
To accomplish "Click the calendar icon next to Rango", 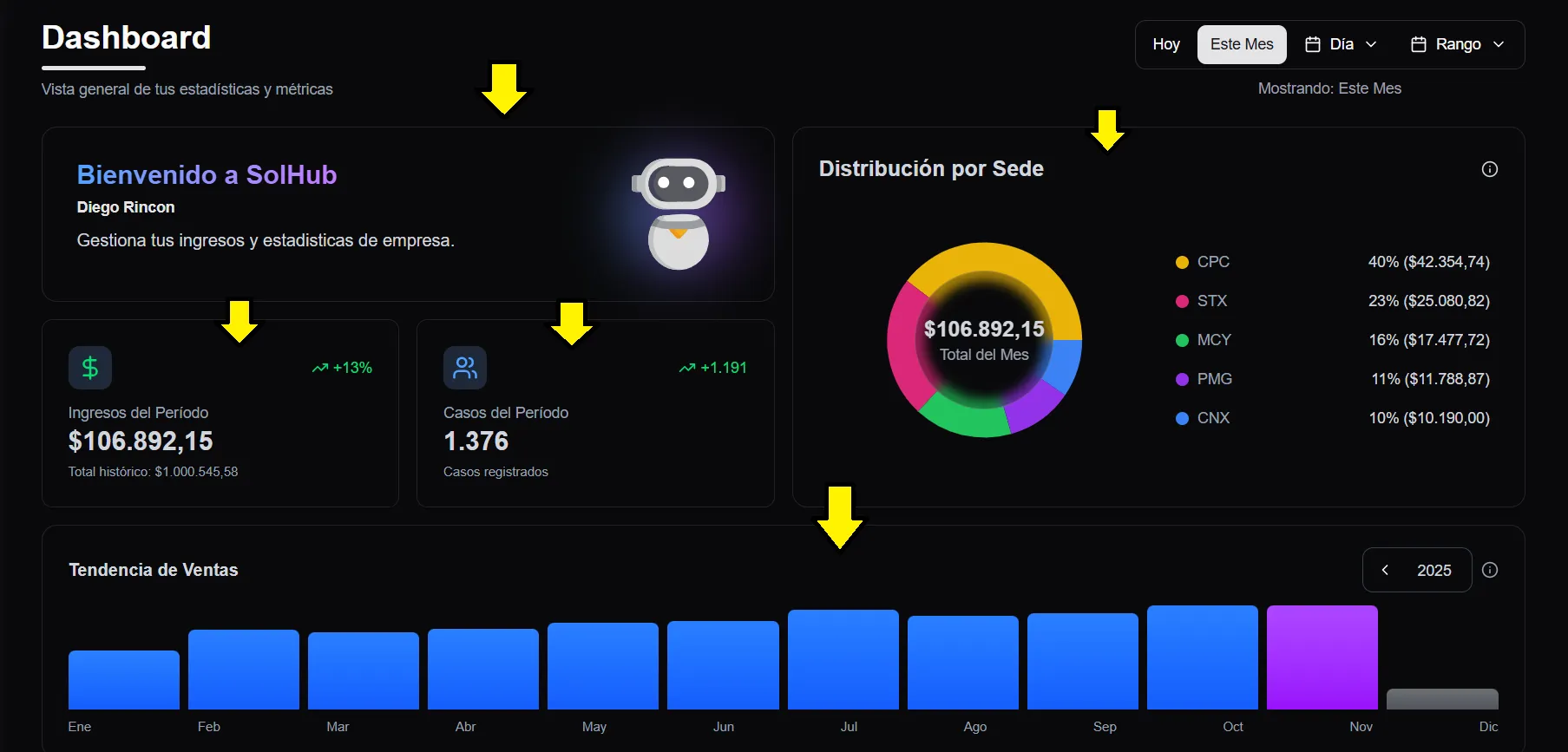I will [1419, 44].
